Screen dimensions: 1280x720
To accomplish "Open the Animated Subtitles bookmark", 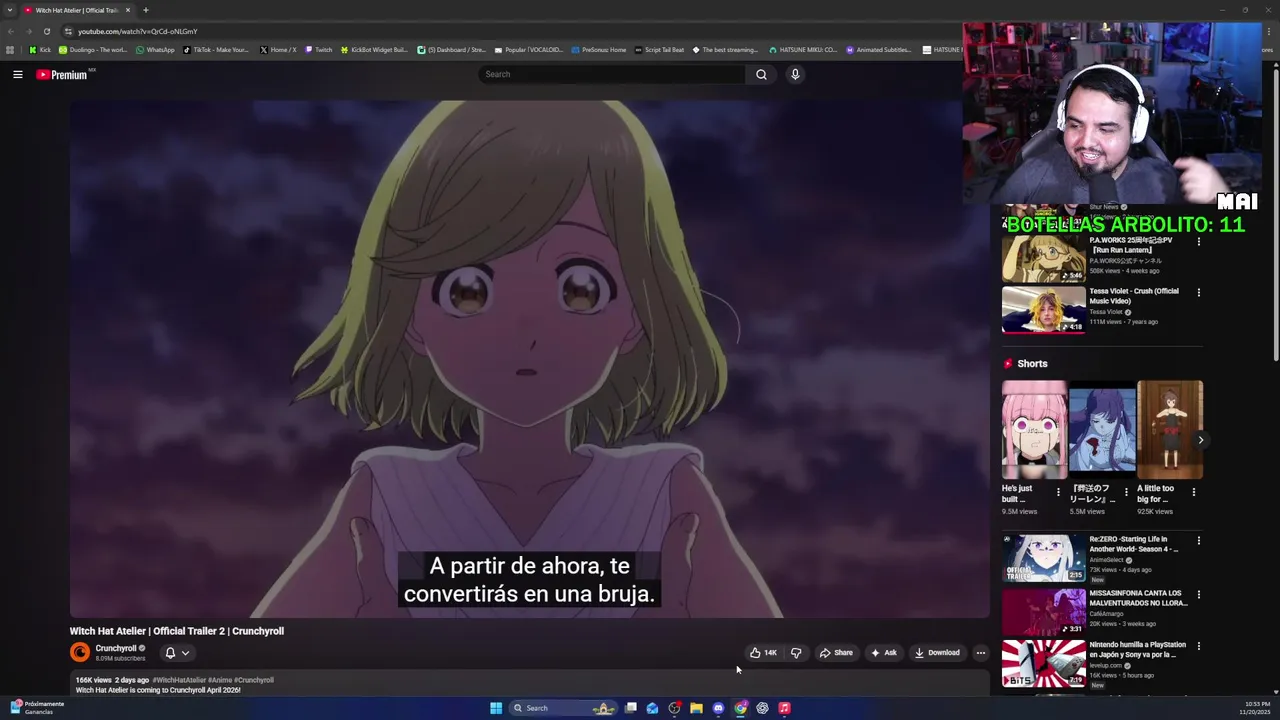I will pyautogui.click(x=879, y=49).
